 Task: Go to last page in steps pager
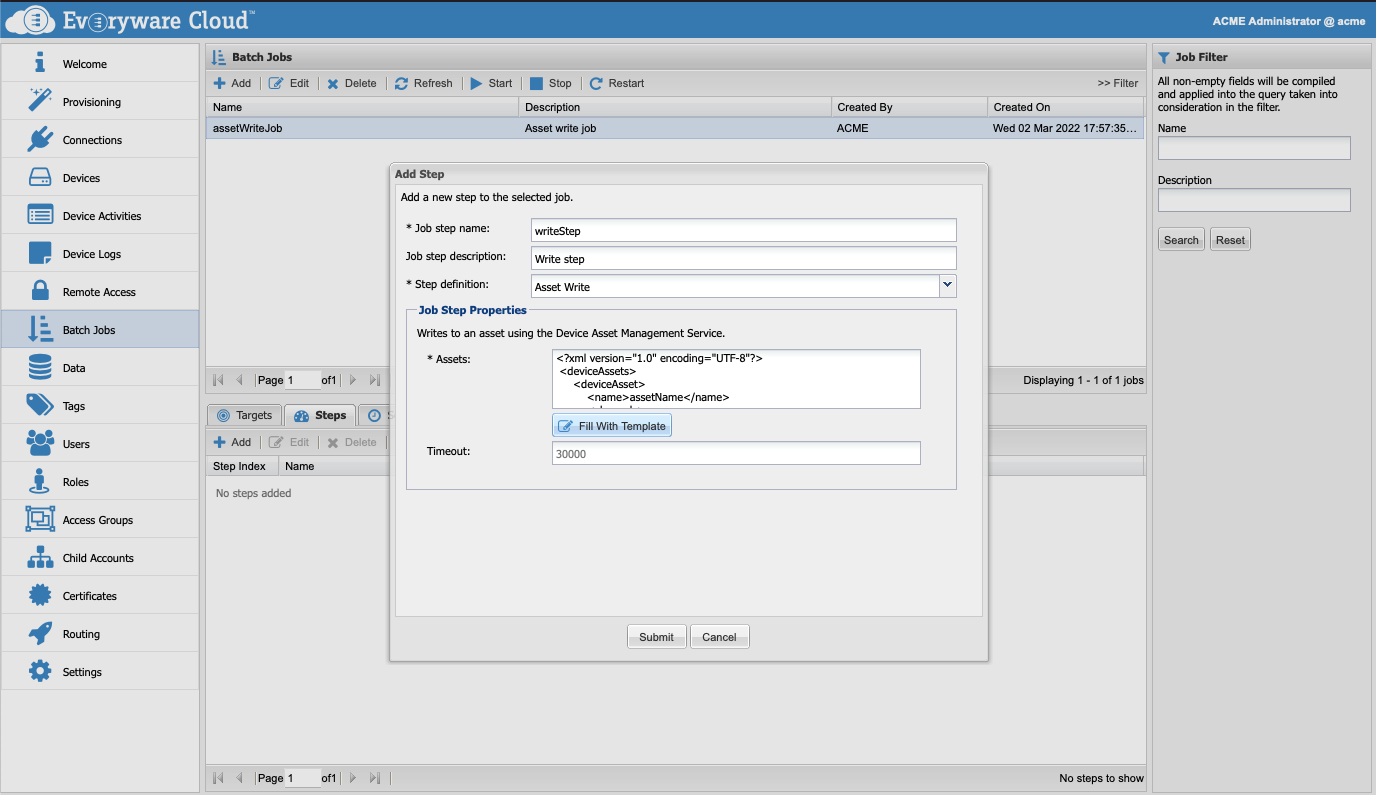375,778
